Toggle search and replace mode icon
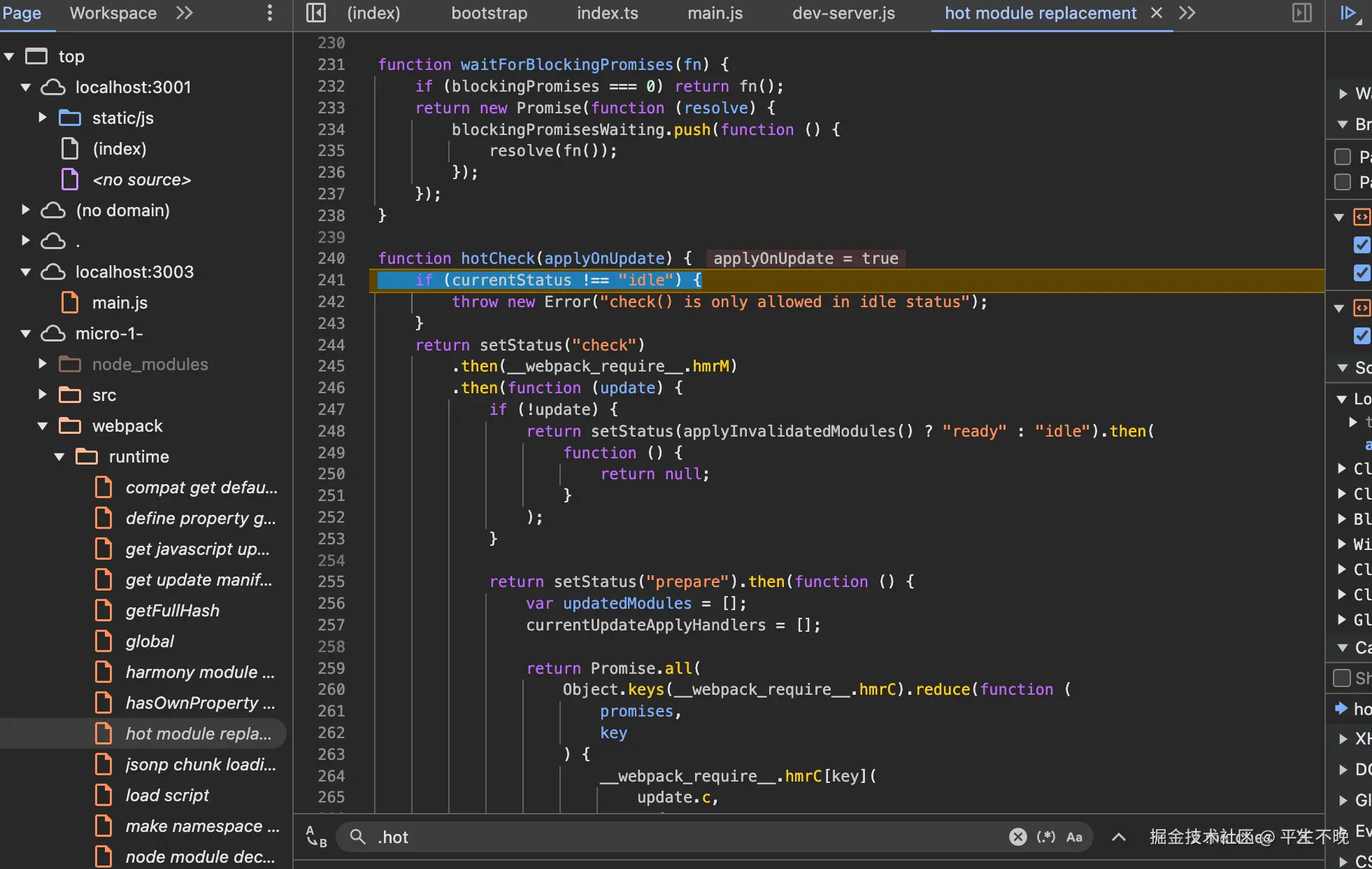Viewport: 1372px width, 869px height. (316, 837)
